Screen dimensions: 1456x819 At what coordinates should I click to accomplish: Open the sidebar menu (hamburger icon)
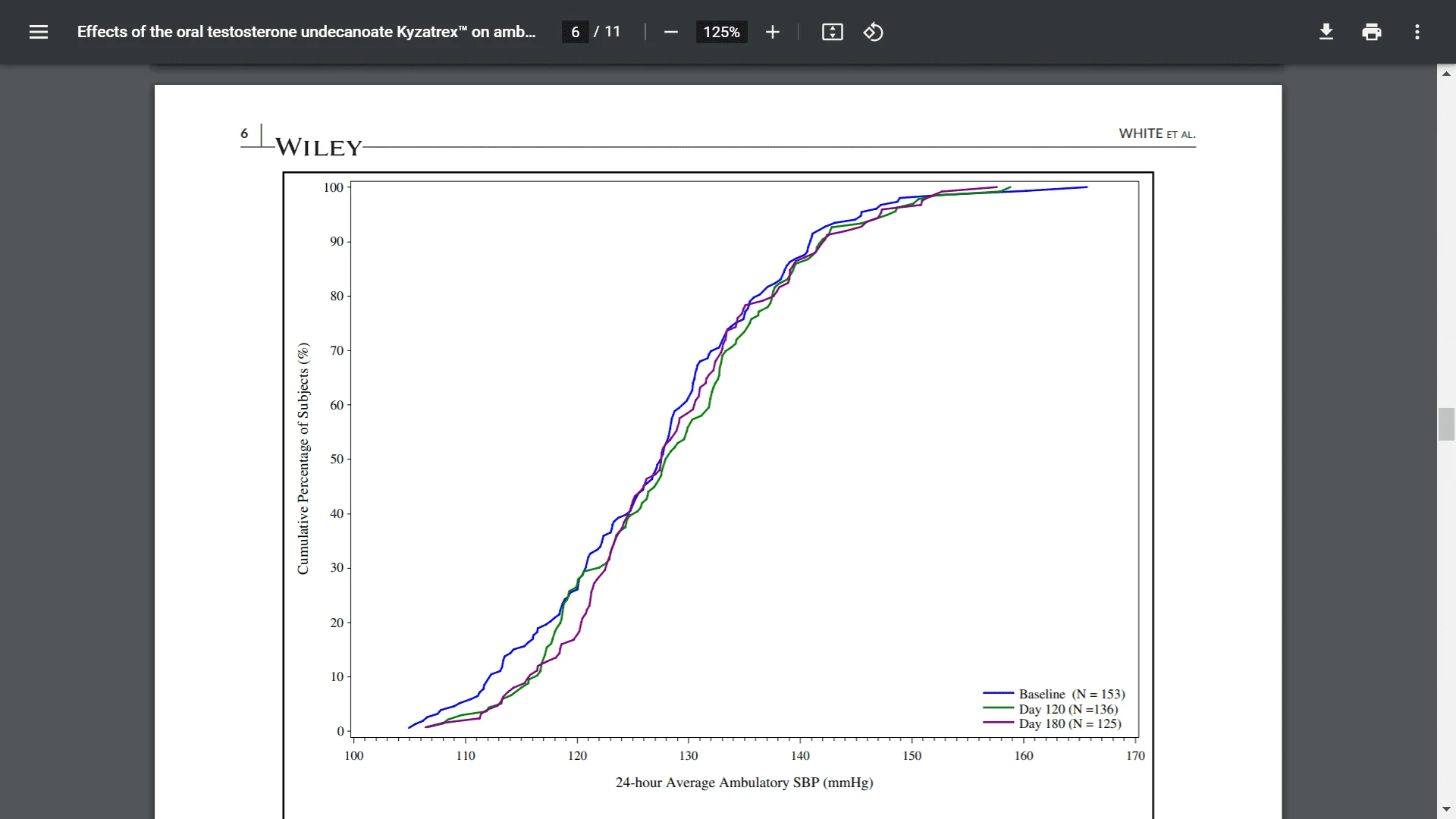point(39,32)
